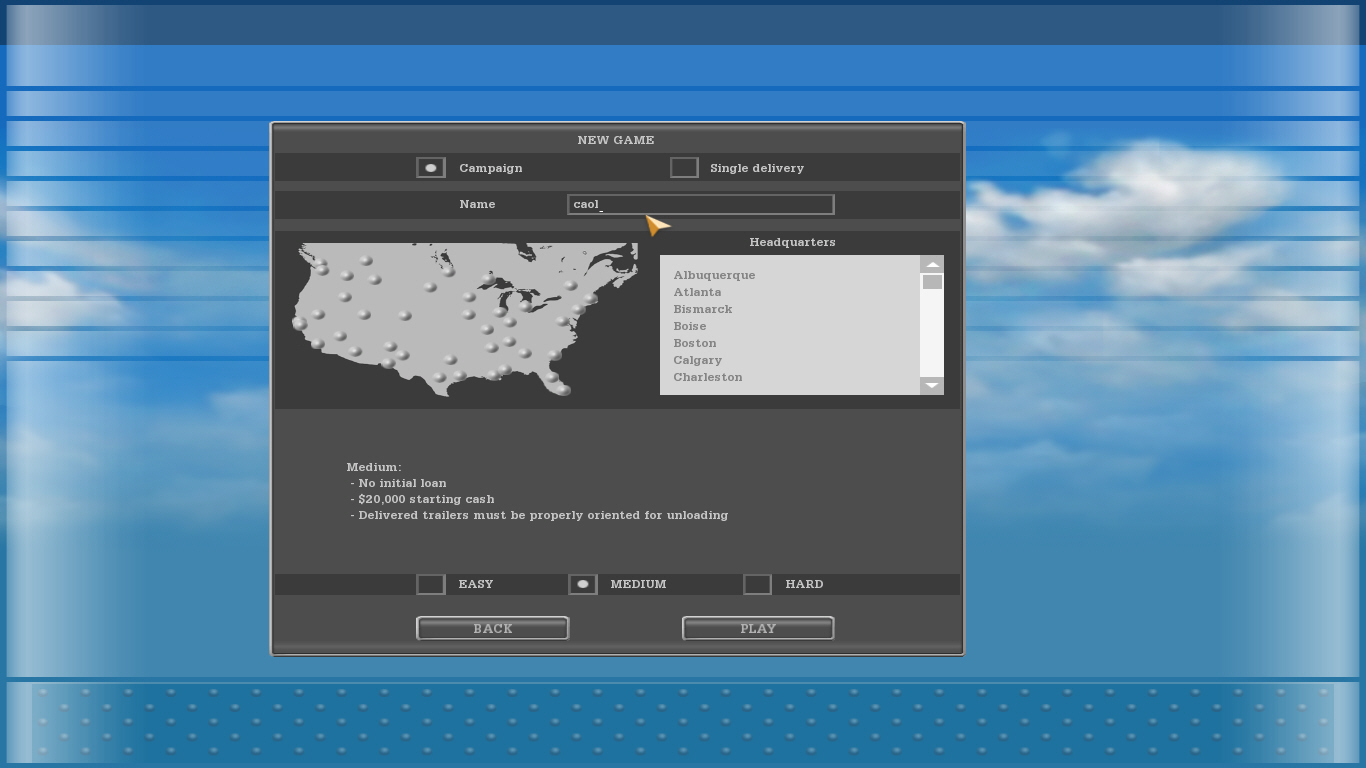Select Atlanta as headquarters
The height and width of the screenshot is (768, 1366).
point(697,292)
